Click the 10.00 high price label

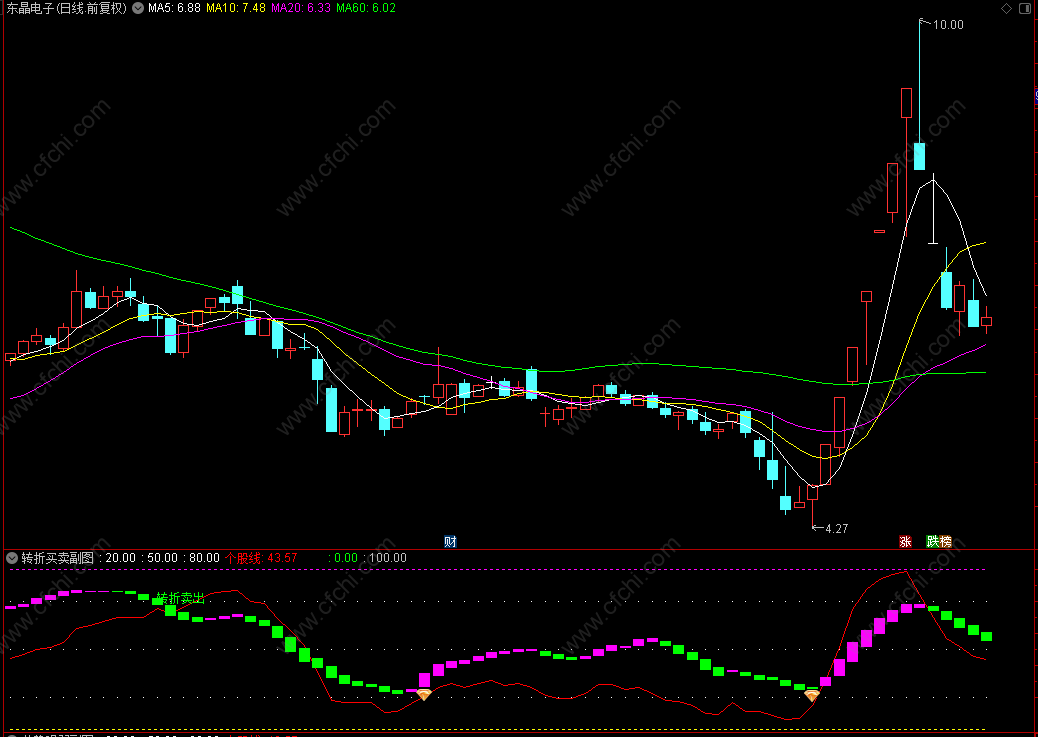948,25
